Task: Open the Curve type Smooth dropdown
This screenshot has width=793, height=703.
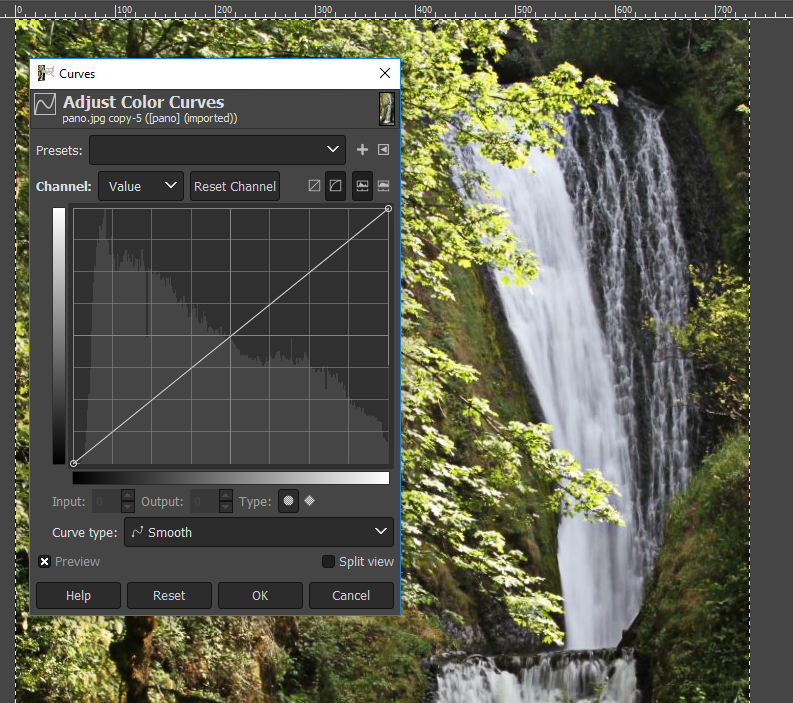Action: point(258,532)
